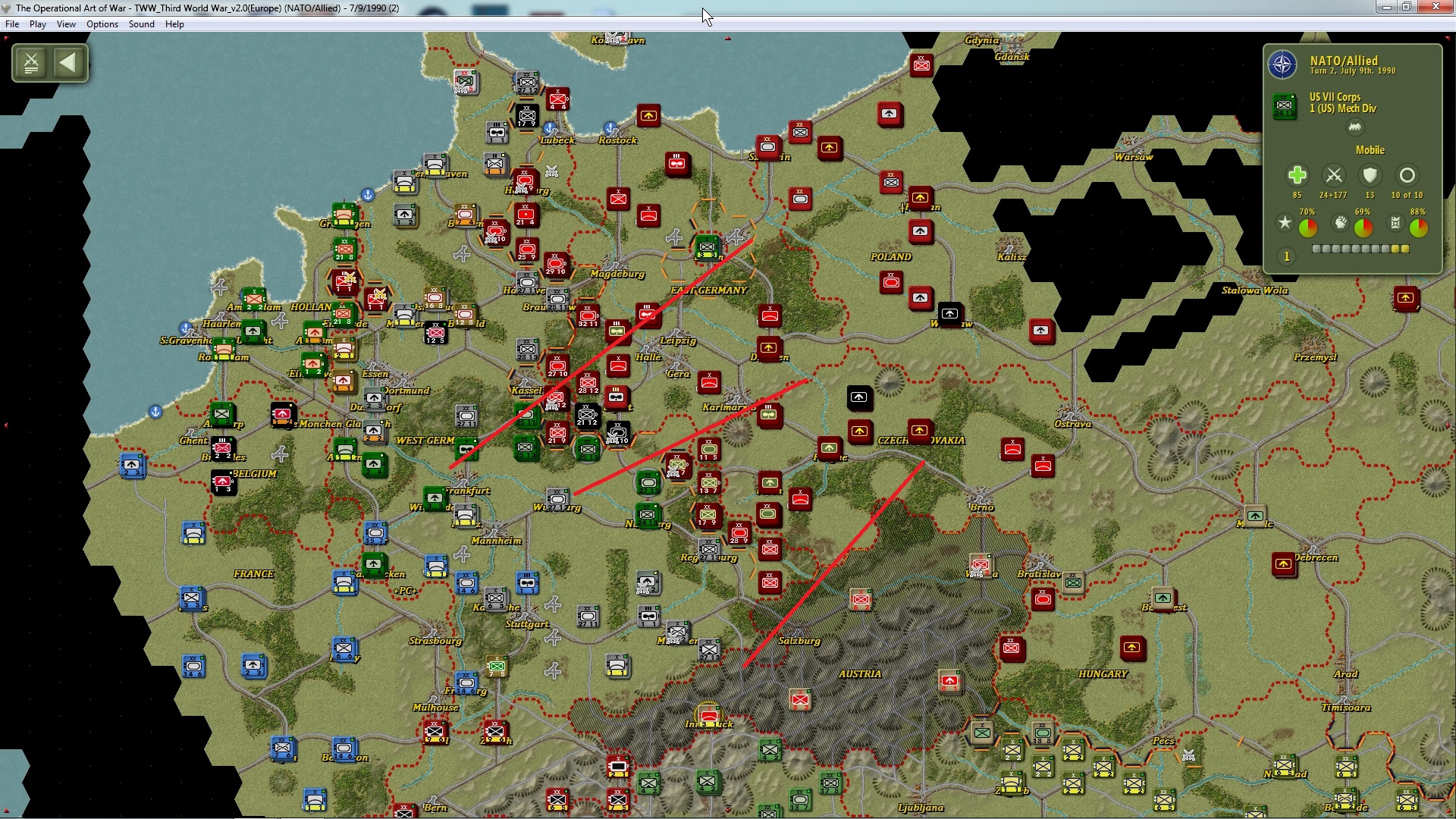Select the red HQ unit beside Debrecen
The height and width of the screenshot is (819, 1456).
coord(1283,563)
